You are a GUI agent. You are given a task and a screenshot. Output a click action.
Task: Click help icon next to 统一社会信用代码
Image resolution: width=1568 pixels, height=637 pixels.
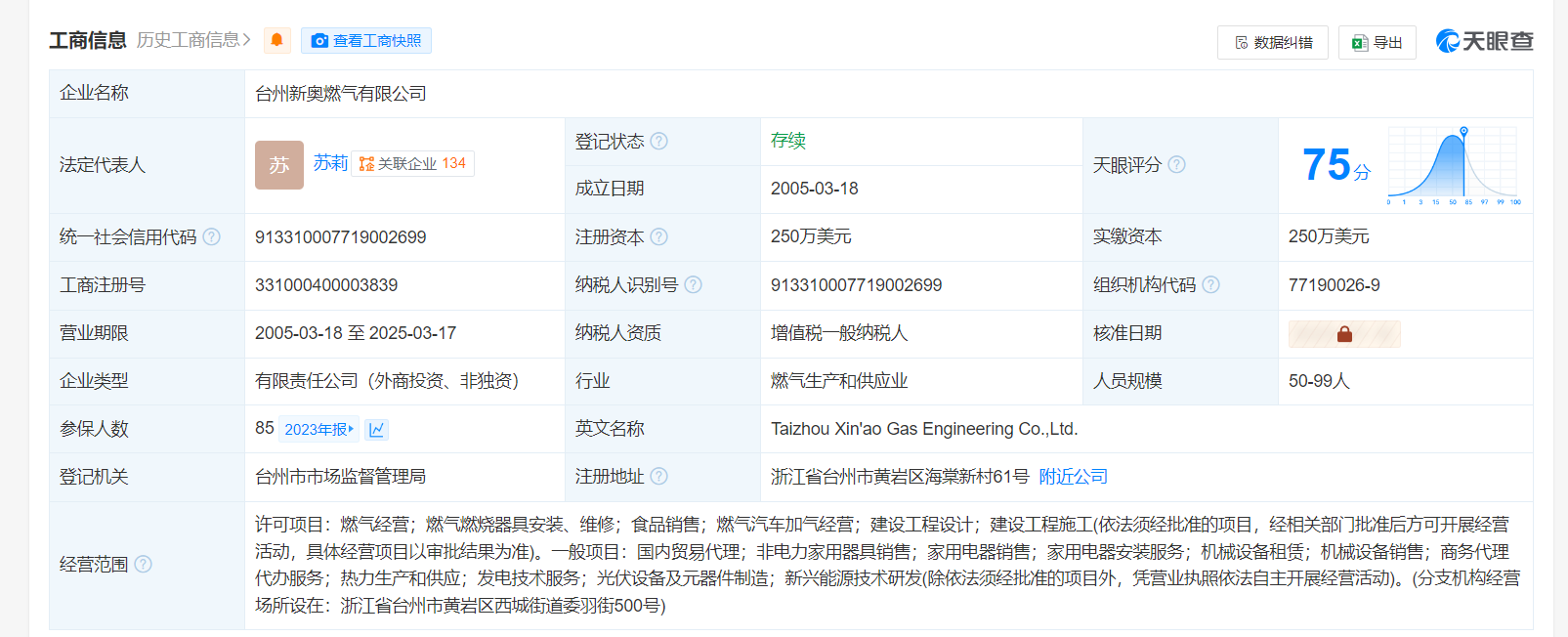click(x=212, y=236)
